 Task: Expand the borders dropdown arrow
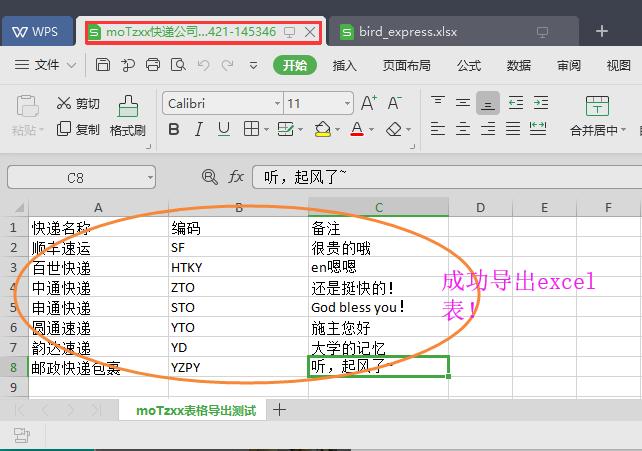tap(266, 130)
